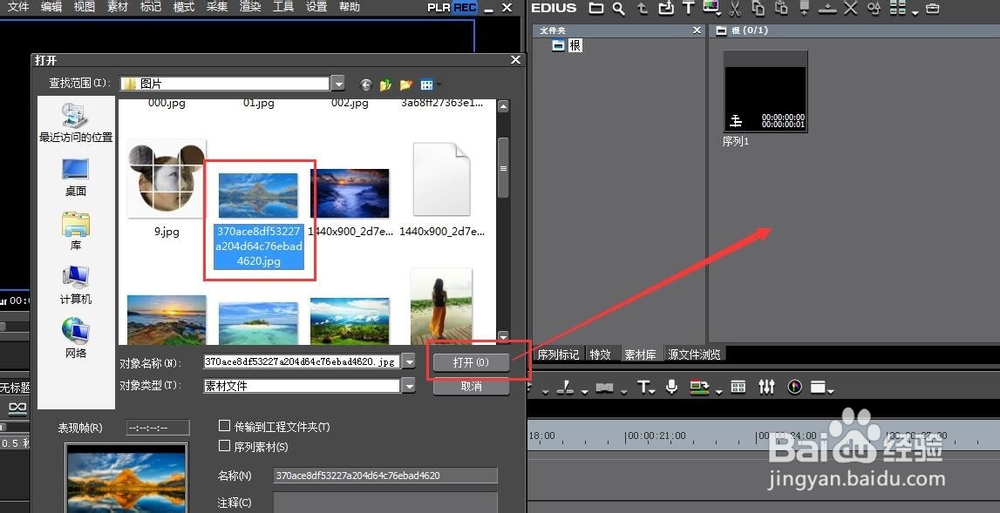Image resolution: width=1000 pixels, height=513 pixels.
Task: Click the file list scroll down arrow
Action: coord(503,337)
